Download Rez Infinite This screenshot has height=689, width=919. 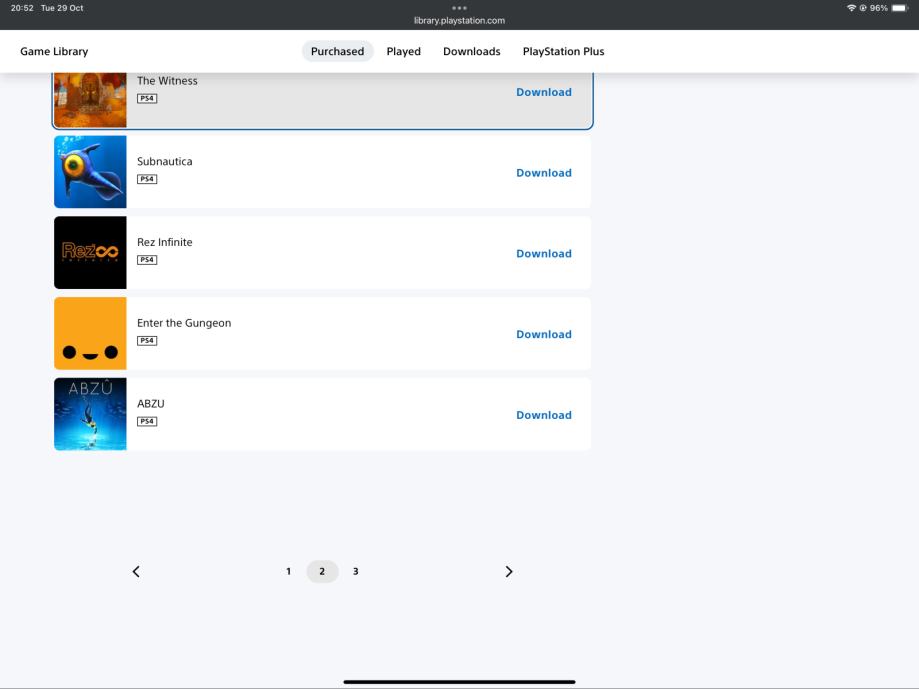544,254
